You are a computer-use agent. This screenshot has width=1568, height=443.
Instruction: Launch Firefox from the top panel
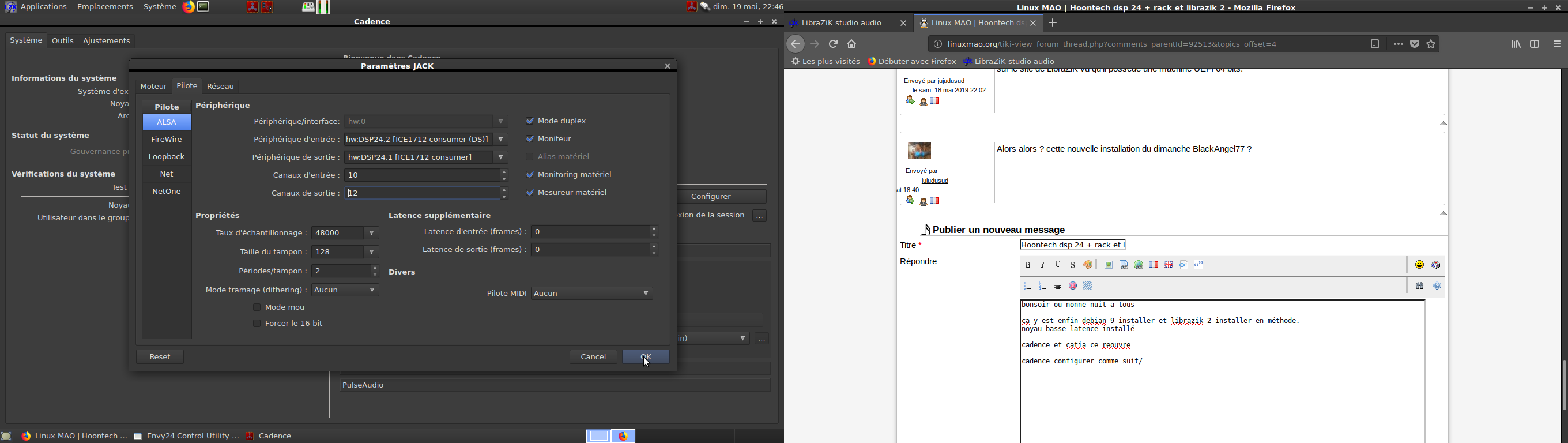click(x=189, y=7)
